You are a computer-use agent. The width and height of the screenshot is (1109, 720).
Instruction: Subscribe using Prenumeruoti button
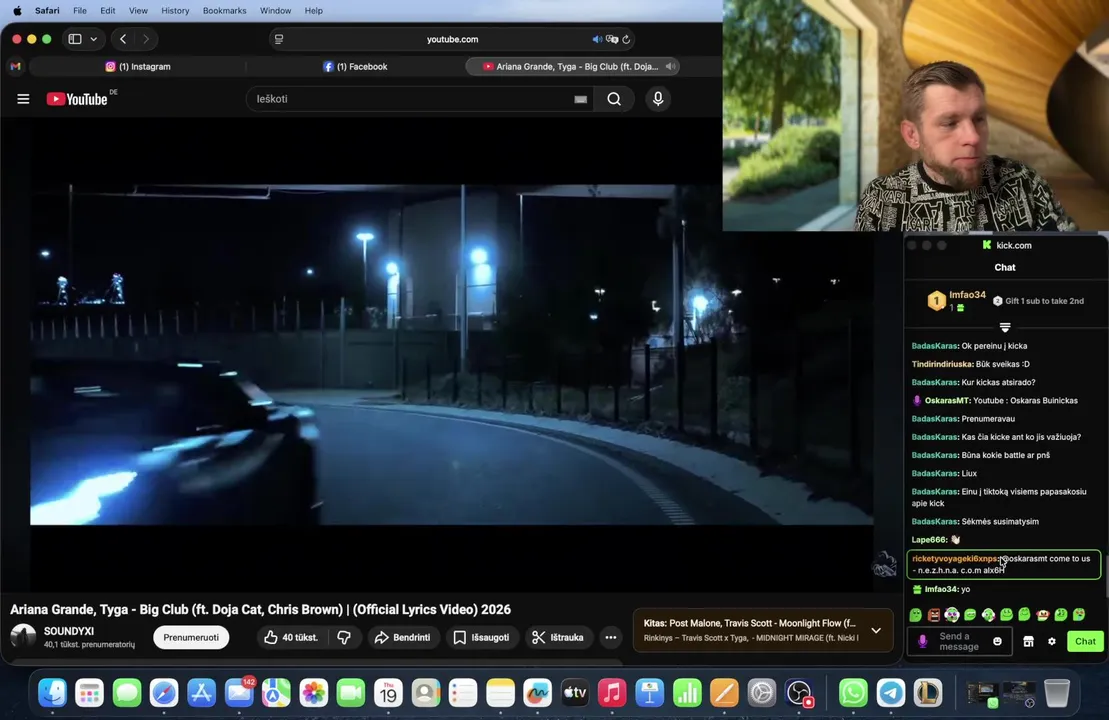point(191,637)
